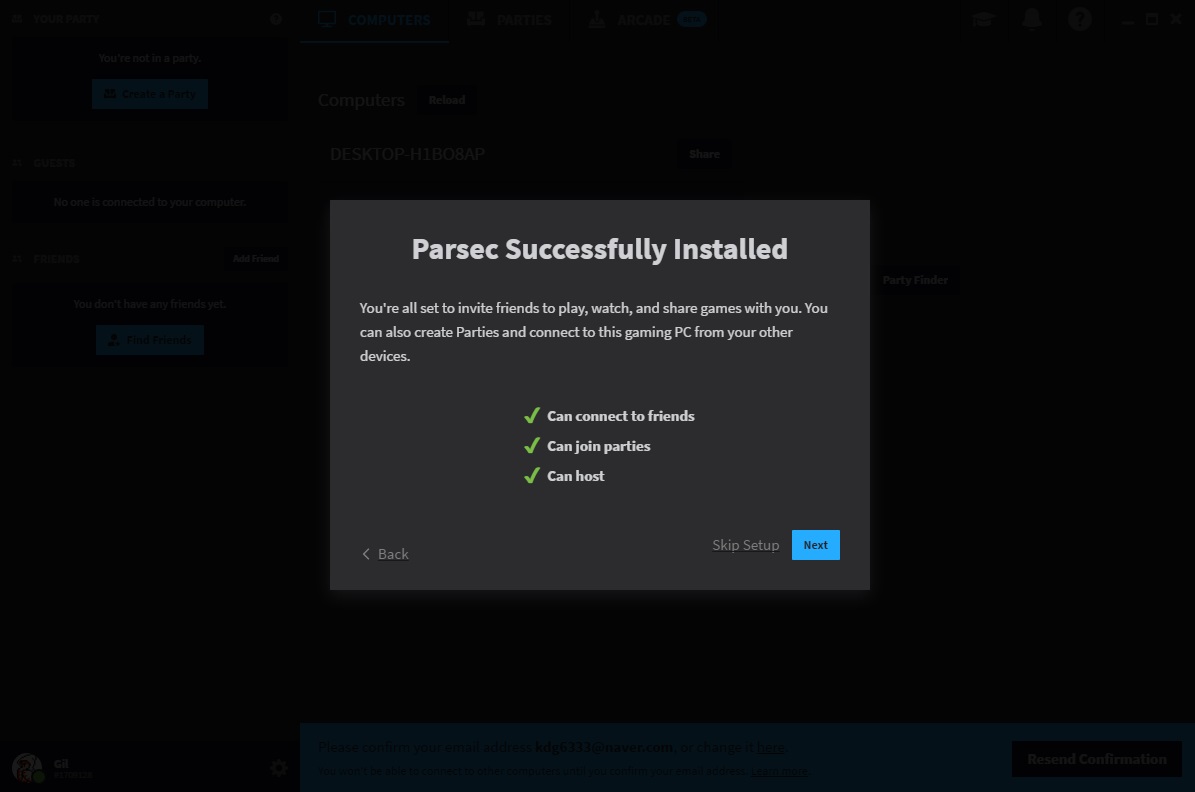Click the Find Friends button

coord(150,340)
